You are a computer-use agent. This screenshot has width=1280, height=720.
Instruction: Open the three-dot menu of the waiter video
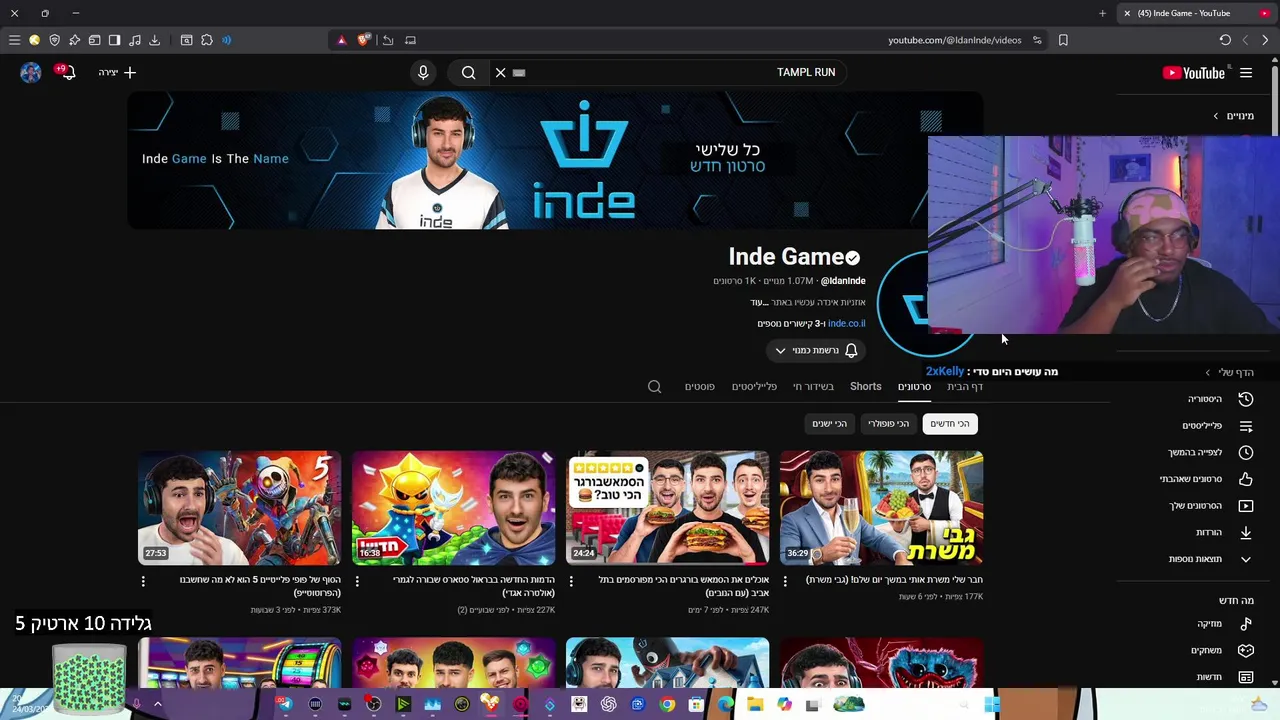pos(785,581)
